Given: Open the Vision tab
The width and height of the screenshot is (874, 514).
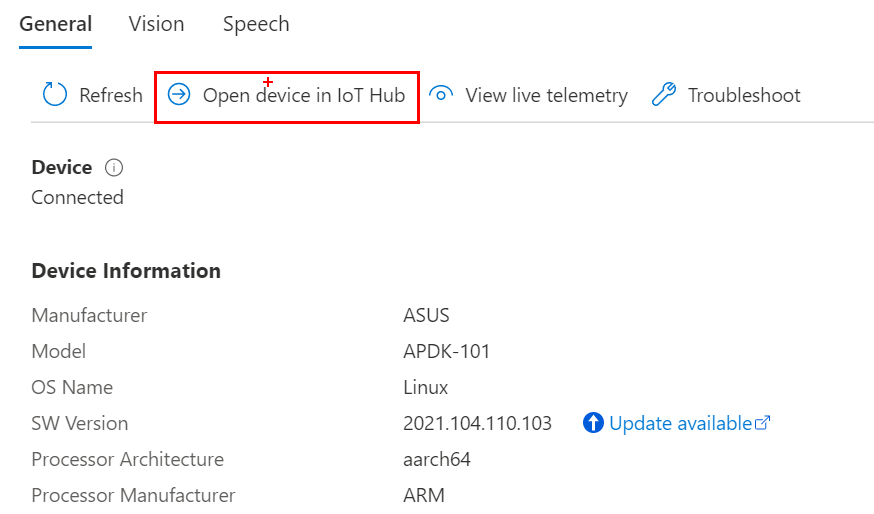Looking at the screenshot, I should [156, 24].
